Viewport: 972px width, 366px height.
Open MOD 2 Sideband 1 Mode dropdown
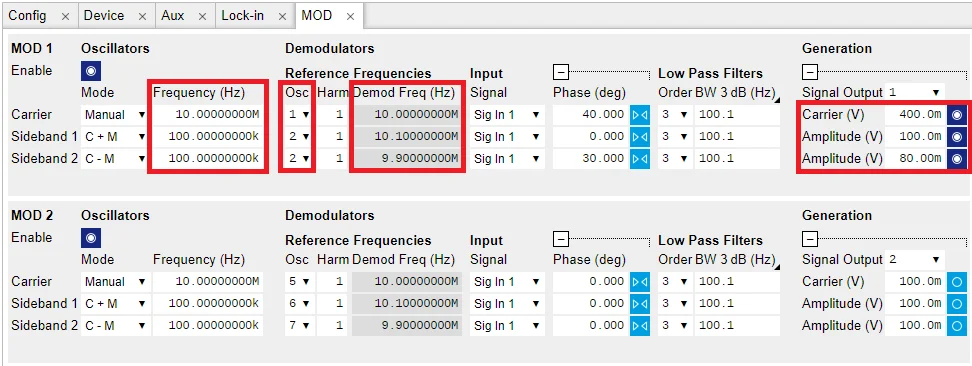115,303
